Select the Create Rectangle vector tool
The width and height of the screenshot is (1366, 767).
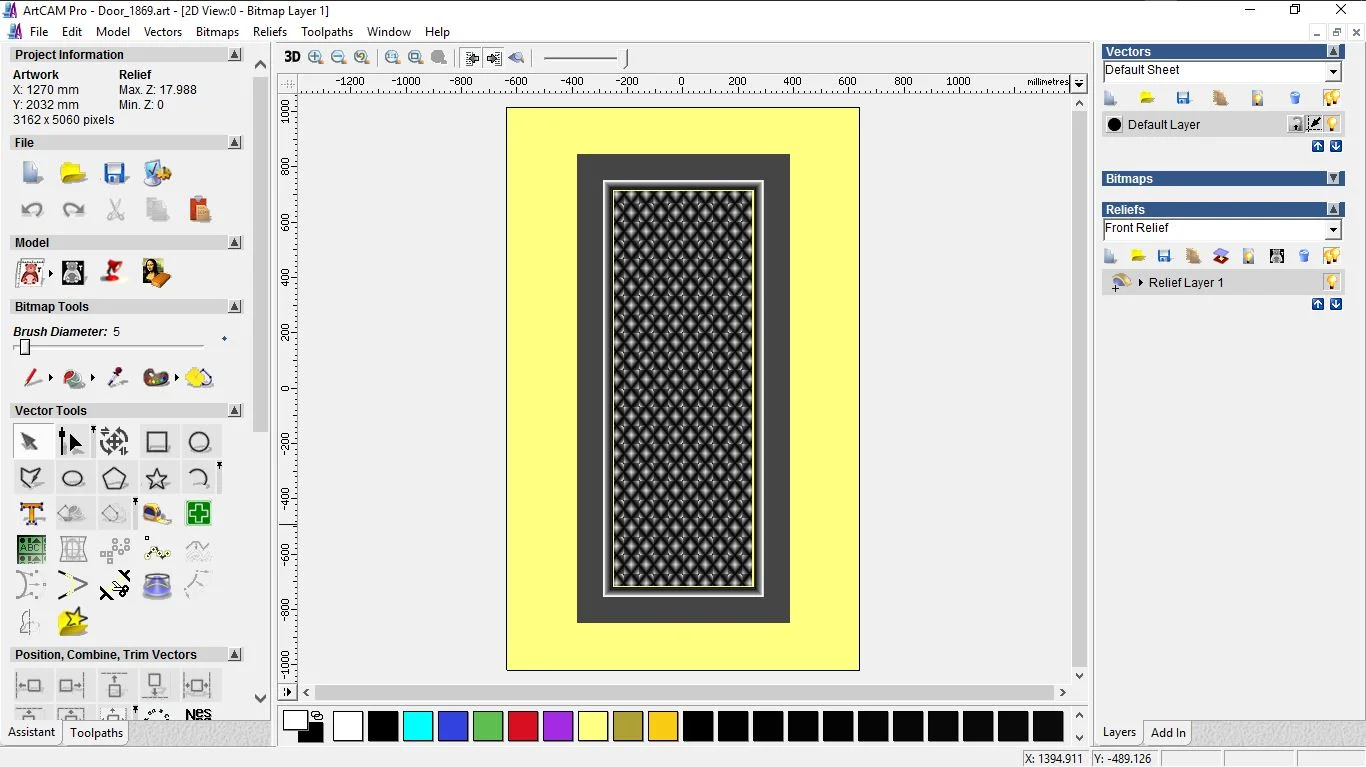point(157,441)
